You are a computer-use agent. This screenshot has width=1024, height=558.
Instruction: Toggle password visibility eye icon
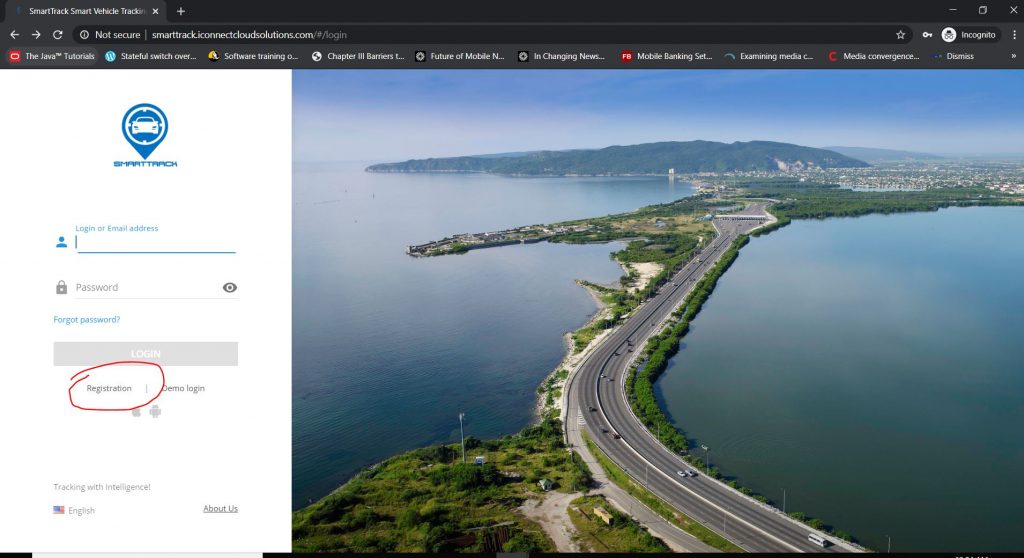230,288
